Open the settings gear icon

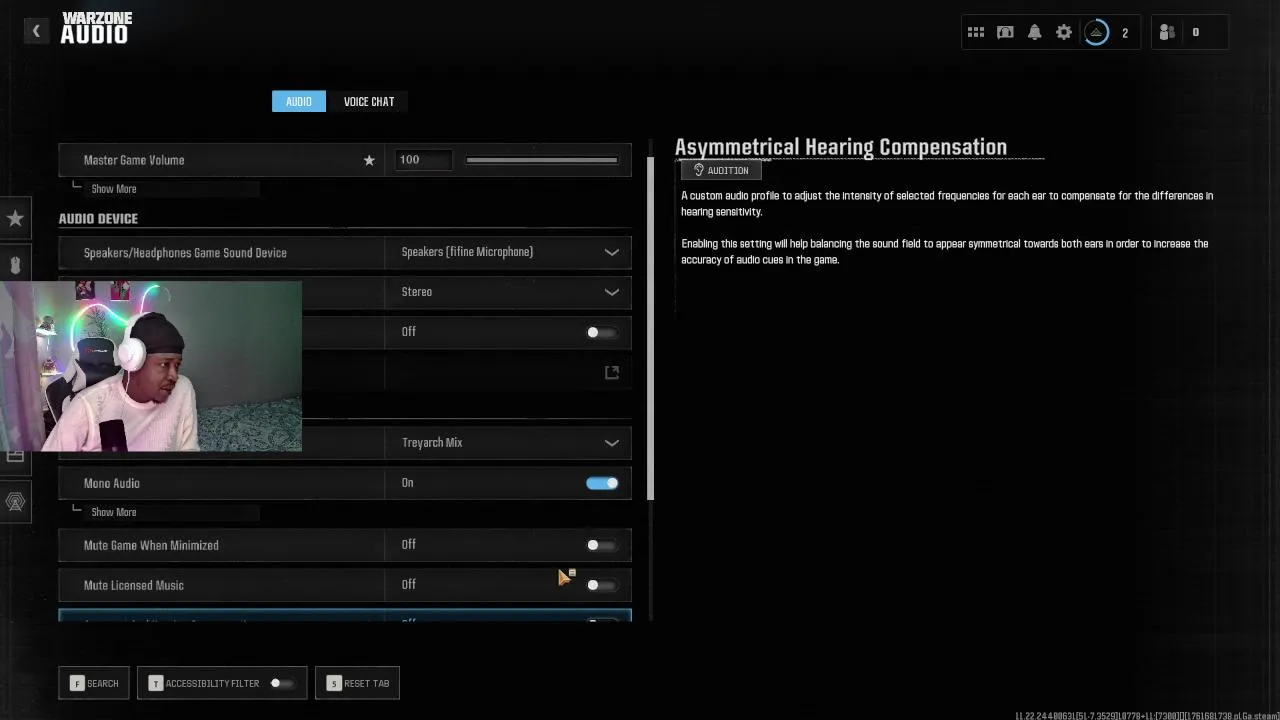click(x=1064, y=32)
